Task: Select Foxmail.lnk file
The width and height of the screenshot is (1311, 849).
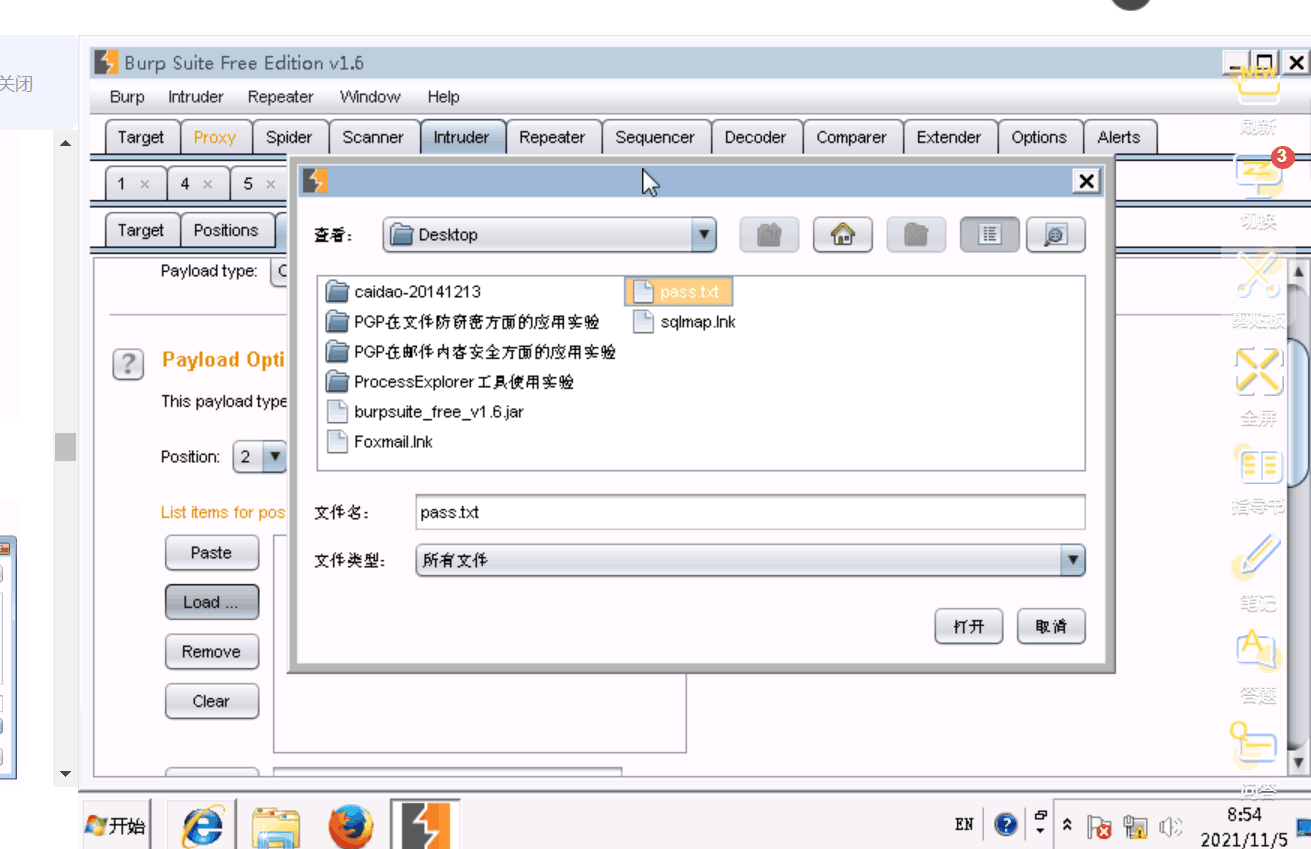Action: pos(380,442)
